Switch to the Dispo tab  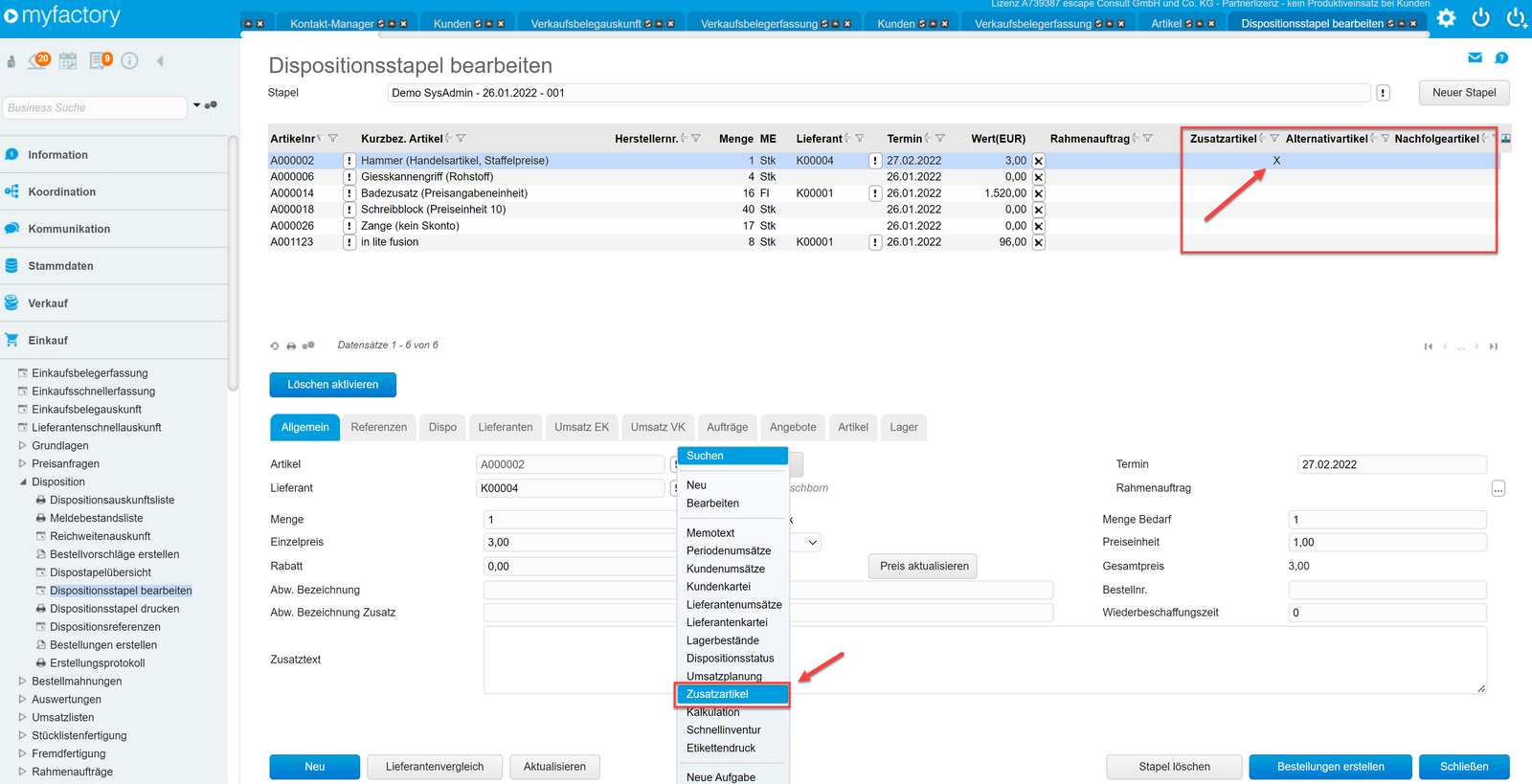click(x=442, y=428)
